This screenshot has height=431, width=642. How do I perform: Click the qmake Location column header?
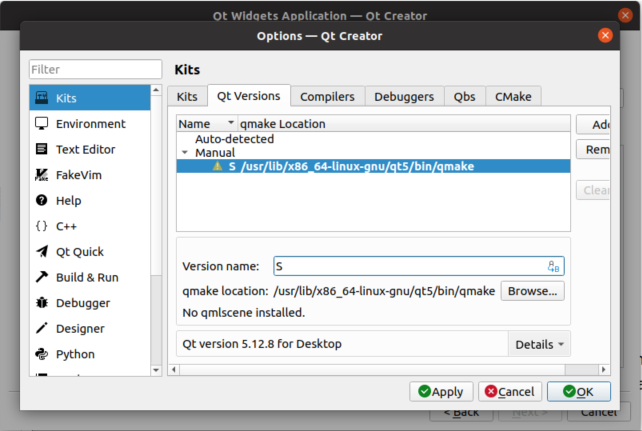click(x=404, y=124)
